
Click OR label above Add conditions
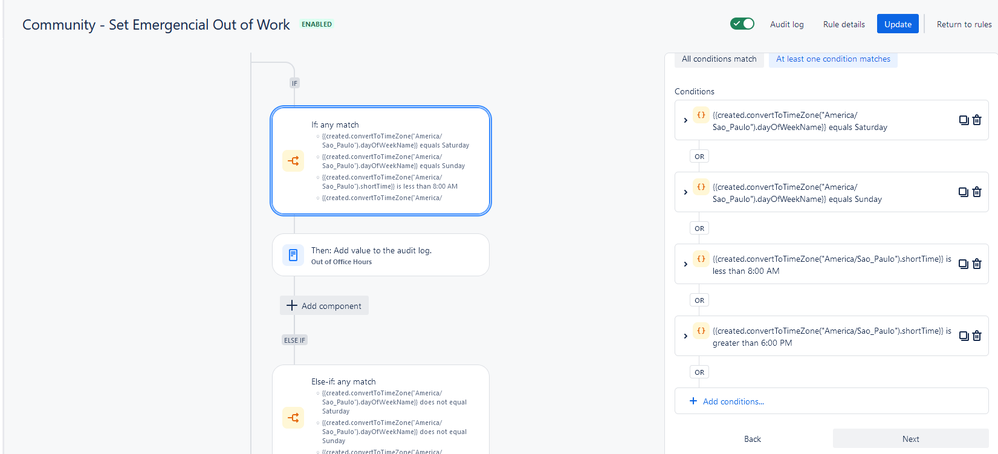(x=699, y=372)
